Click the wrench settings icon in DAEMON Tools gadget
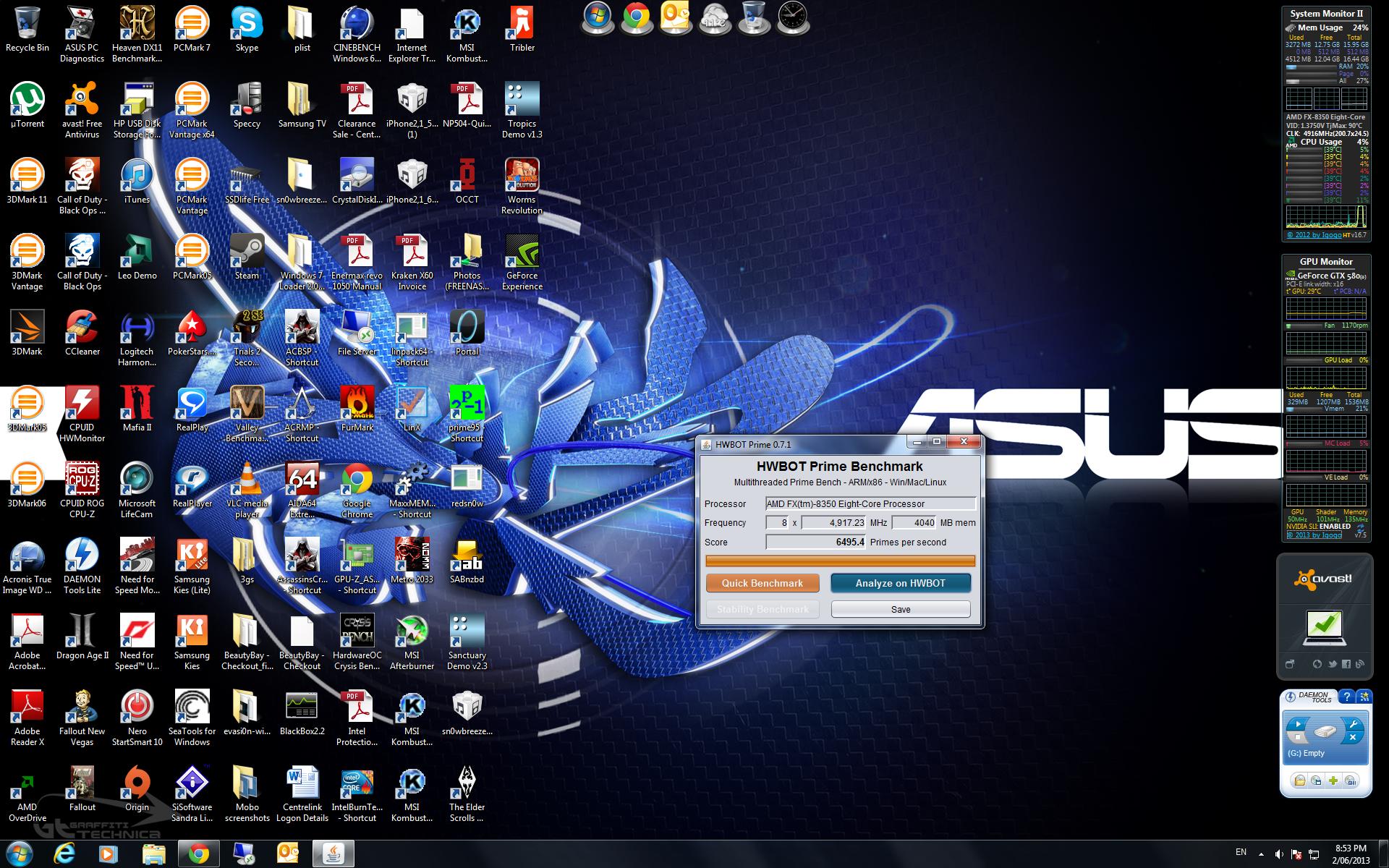The width and height of the screenshot is (1389, 868). [1351, 723]
